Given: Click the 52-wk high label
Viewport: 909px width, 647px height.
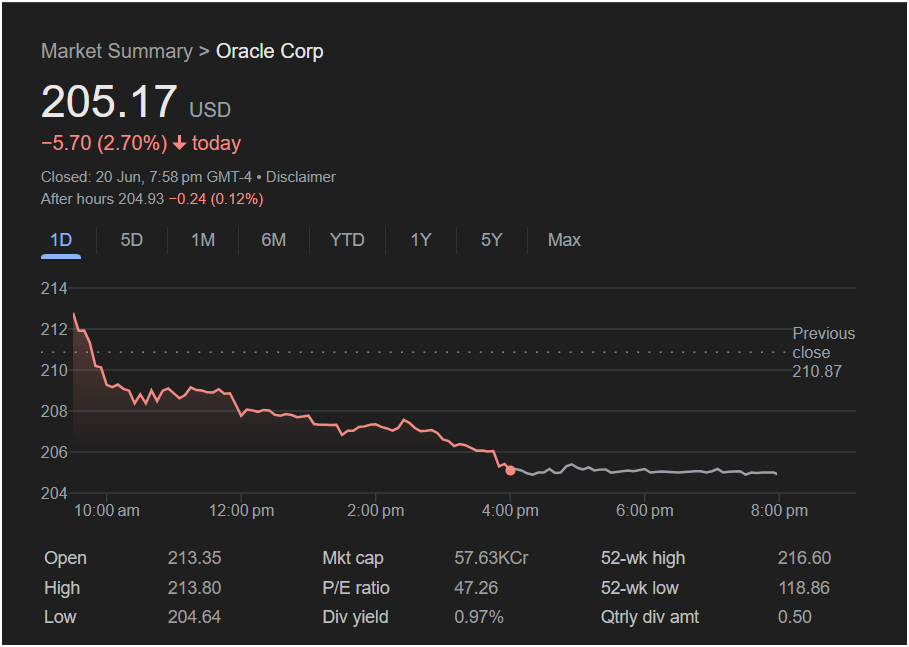Looking at the screenshot, I should 643,558.
